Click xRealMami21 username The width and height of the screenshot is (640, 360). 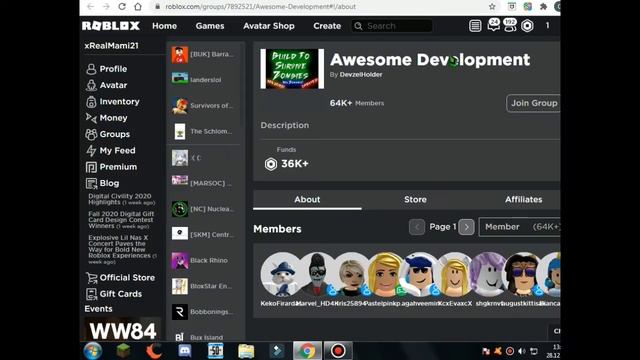tap(111, 46)
